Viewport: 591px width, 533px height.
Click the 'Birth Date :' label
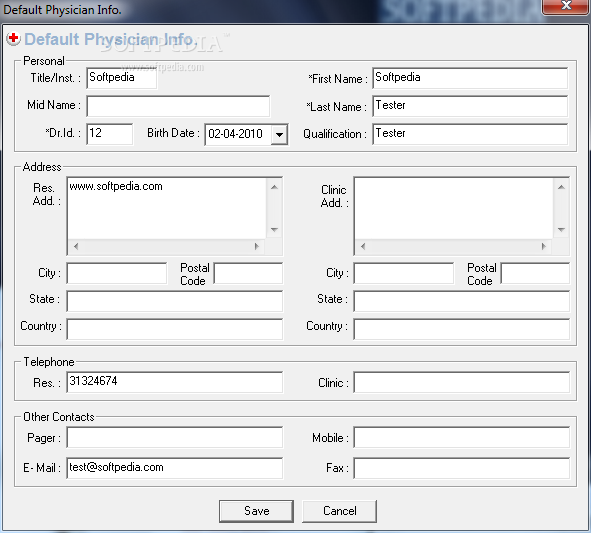pyautogui.click(x=173, y=133)
